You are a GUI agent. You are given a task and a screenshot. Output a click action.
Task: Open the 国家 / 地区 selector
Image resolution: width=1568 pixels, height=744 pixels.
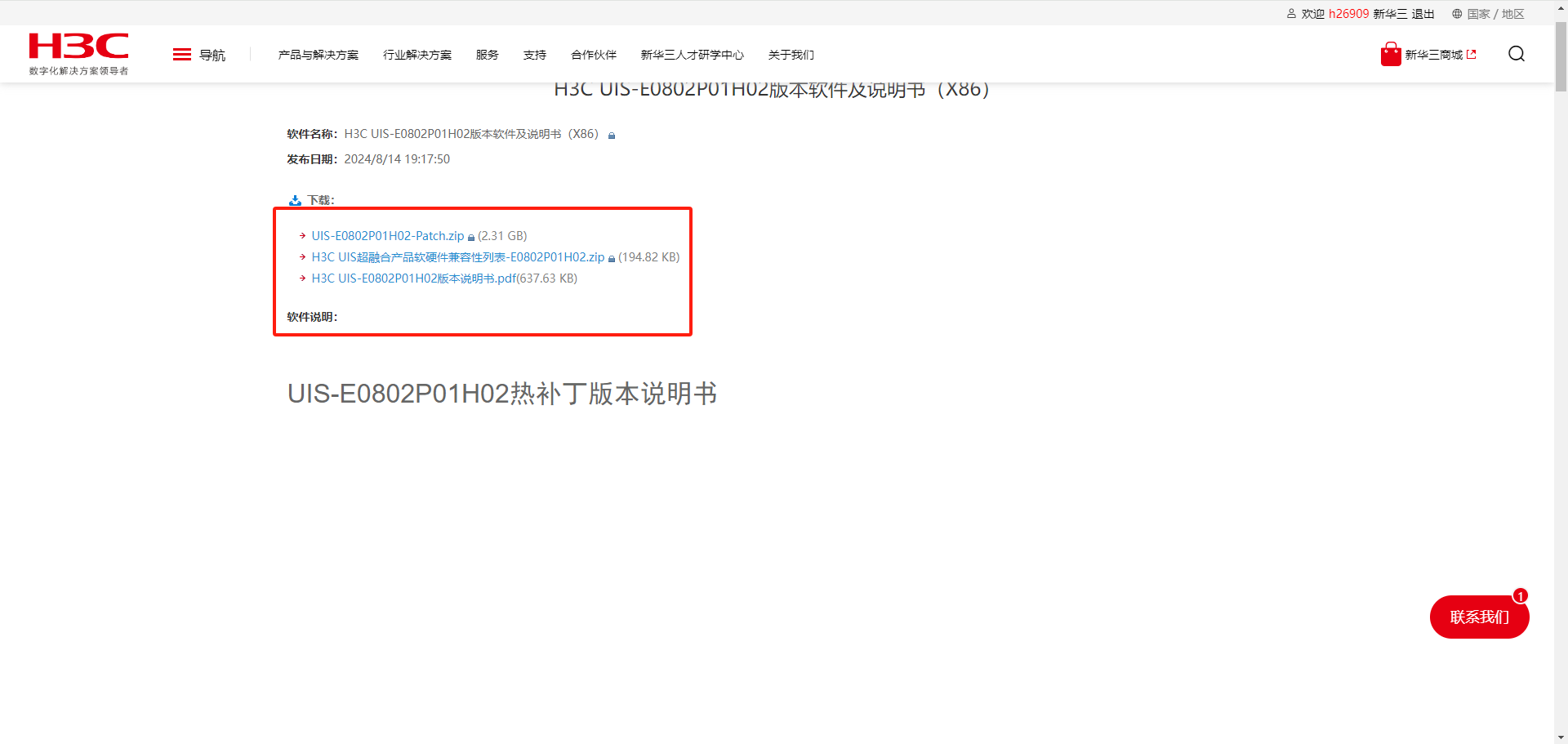1496,14
